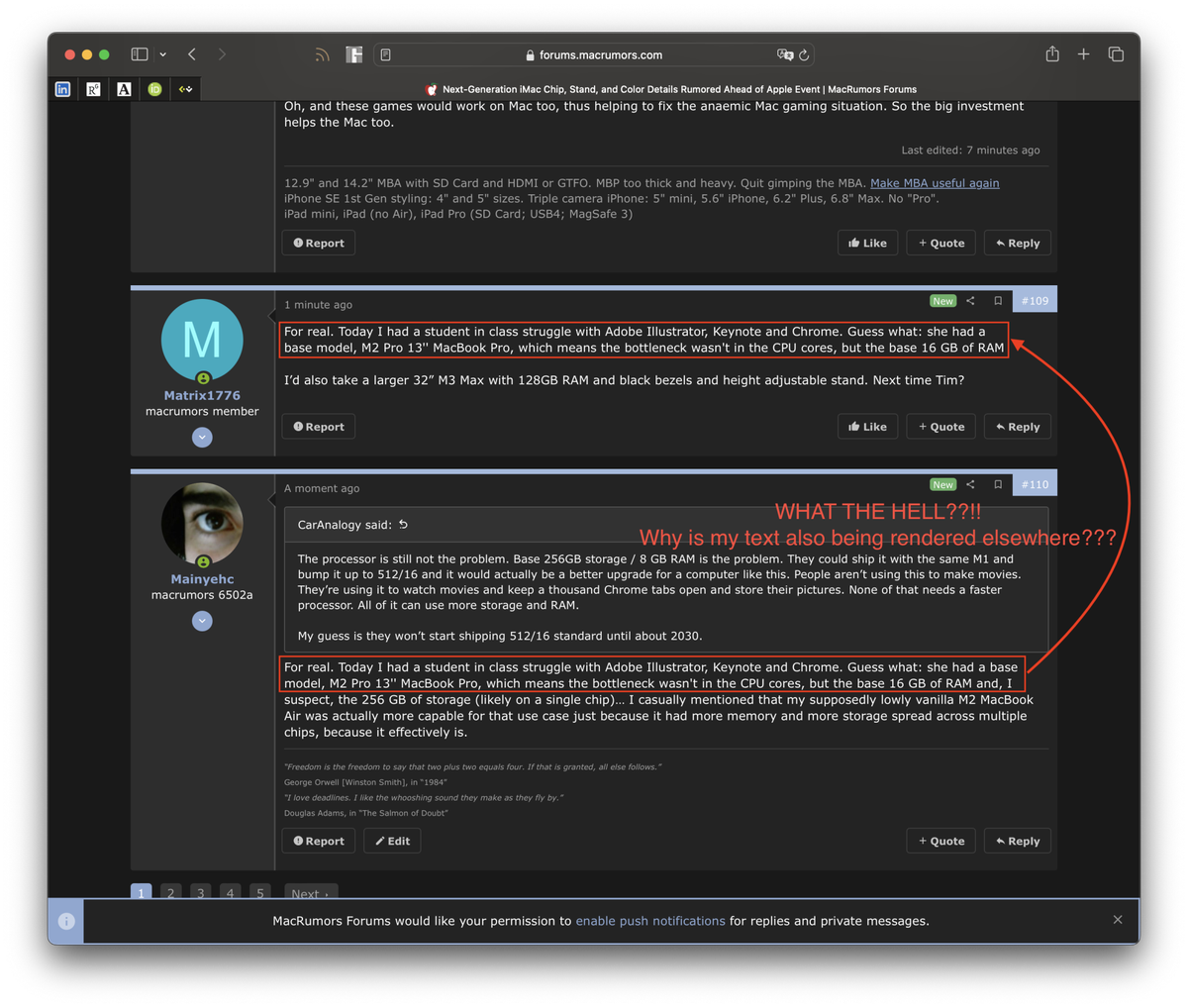
Task: Open the bold letter A bookmark
Action: pyautogui.click(x=124, y=89)
